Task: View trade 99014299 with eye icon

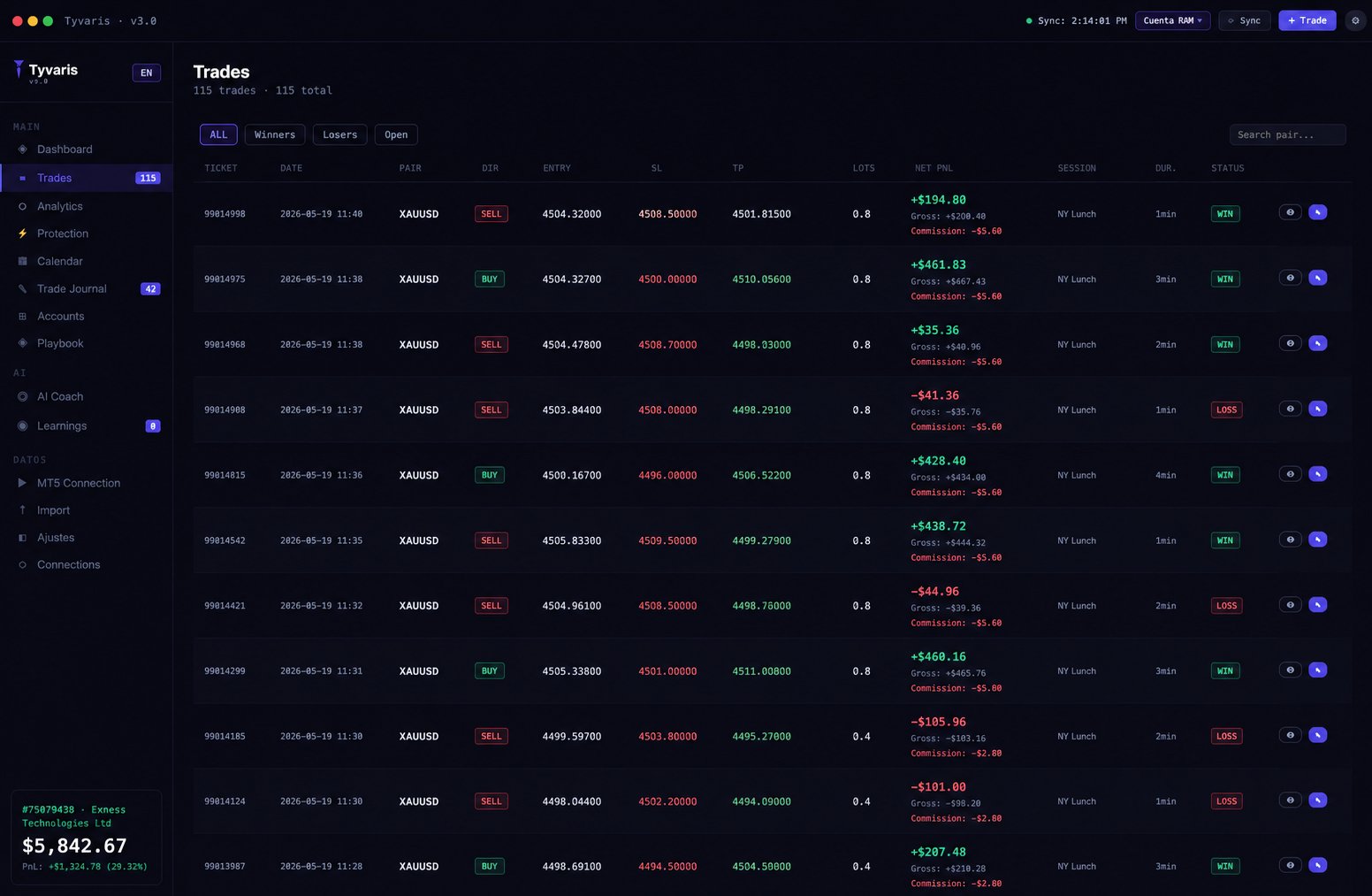Action: point(1290,670)
